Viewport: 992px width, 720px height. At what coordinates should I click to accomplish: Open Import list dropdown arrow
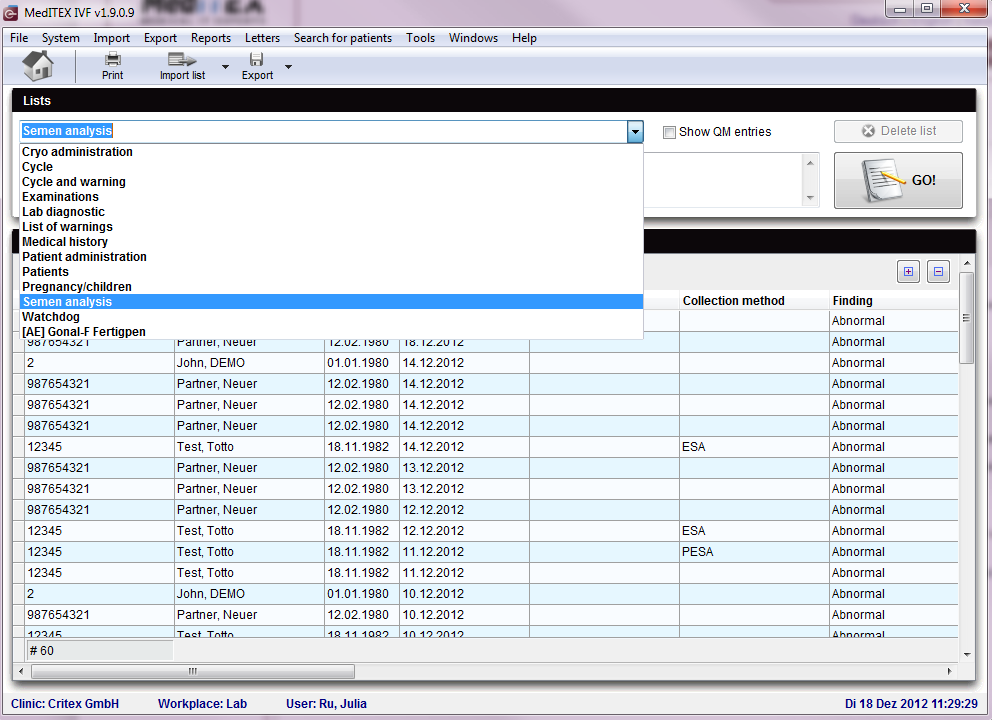(225, 66)
